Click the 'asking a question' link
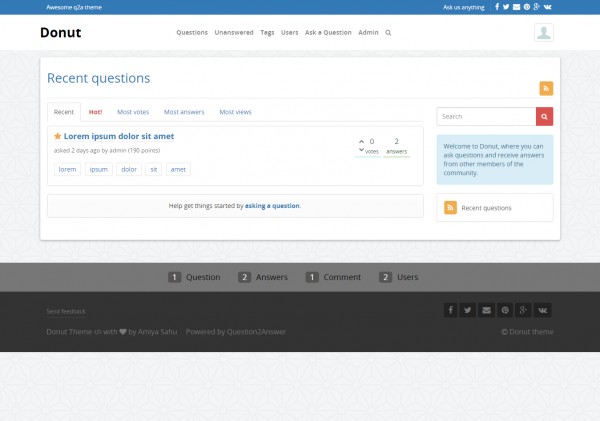 tap(272, 206)
